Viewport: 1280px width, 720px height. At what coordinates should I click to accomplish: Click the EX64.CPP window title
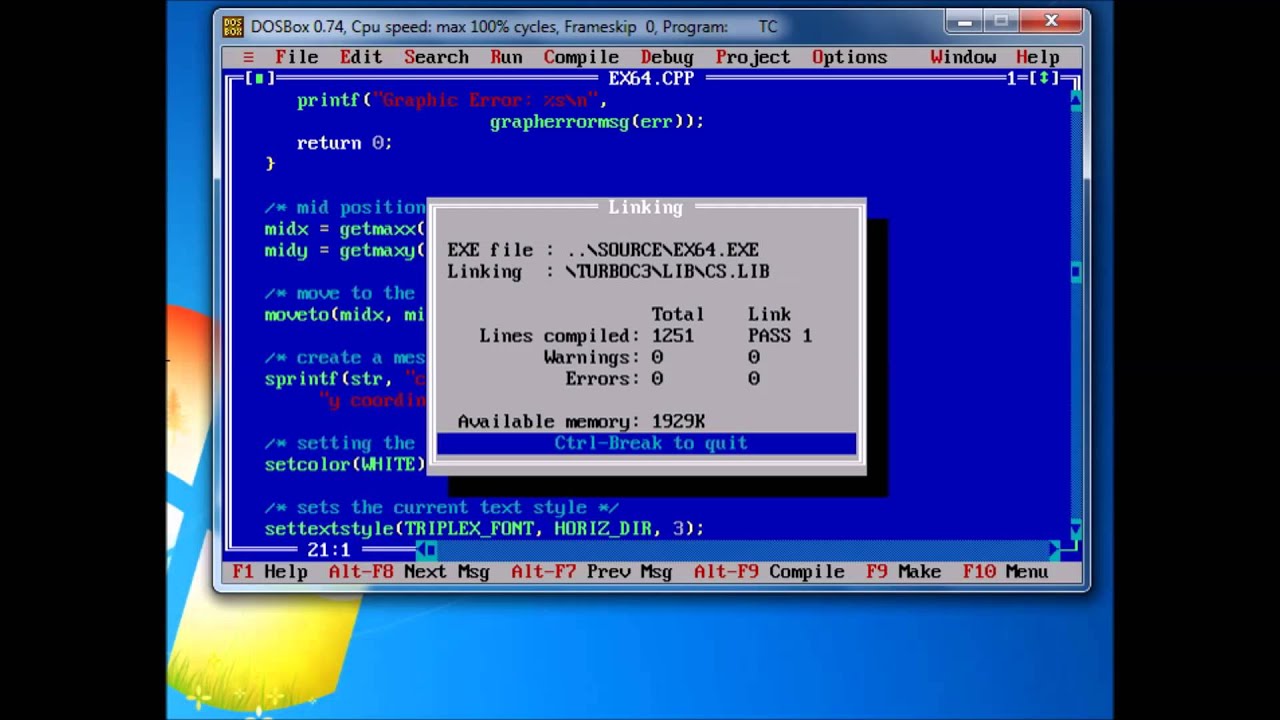pyautogui.click(x=651, y=78)
